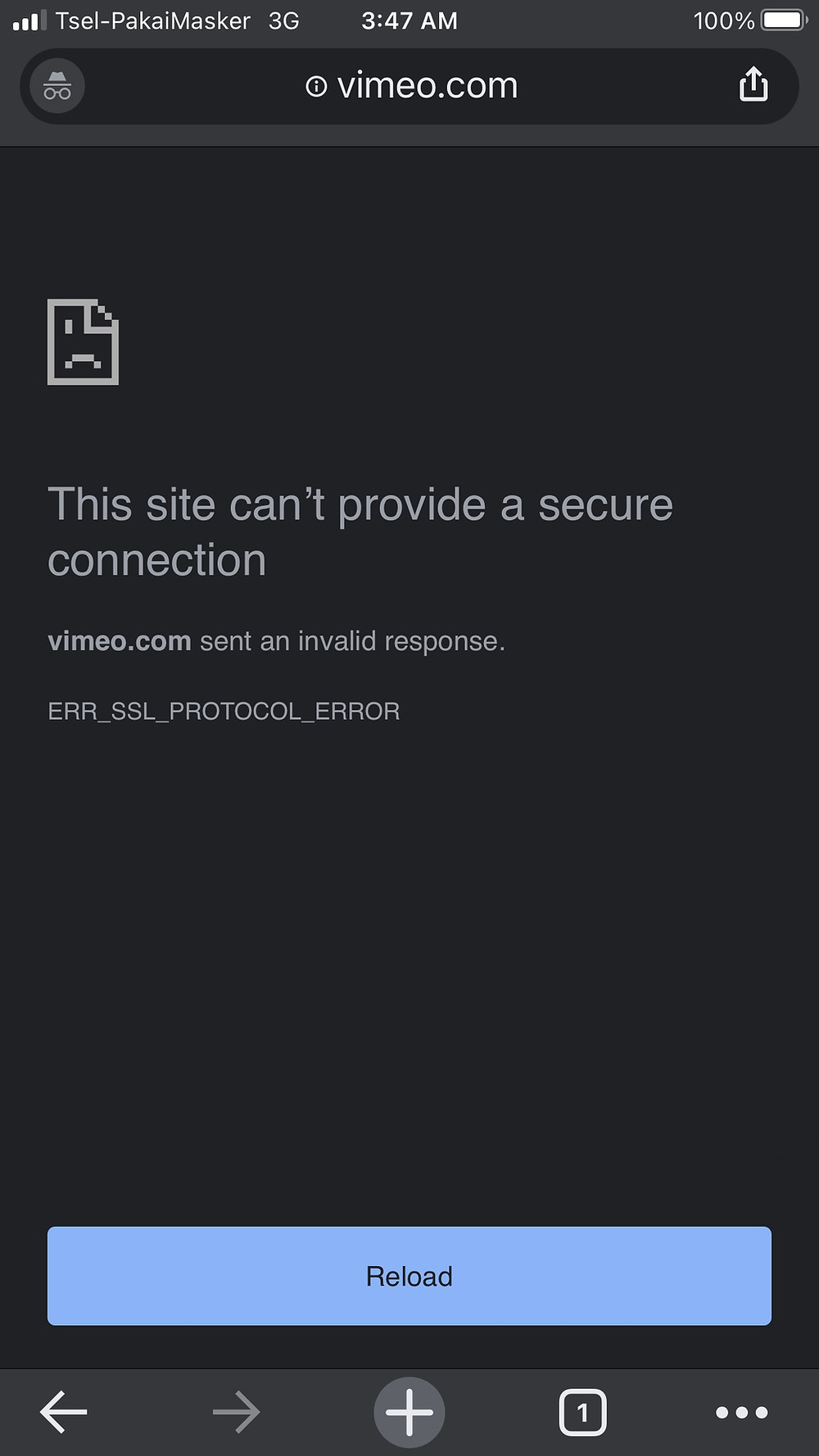Open the three-dot more menu

(742, 1412)
